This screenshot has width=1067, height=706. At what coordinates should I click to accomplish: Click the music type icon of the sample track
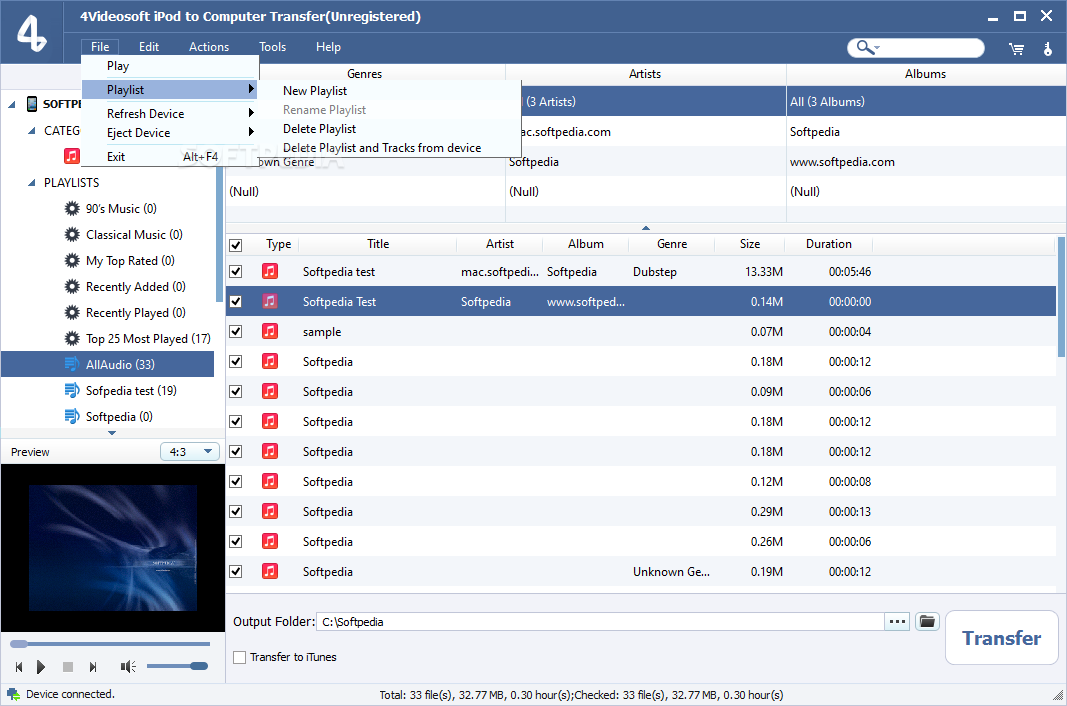[270, 332]
